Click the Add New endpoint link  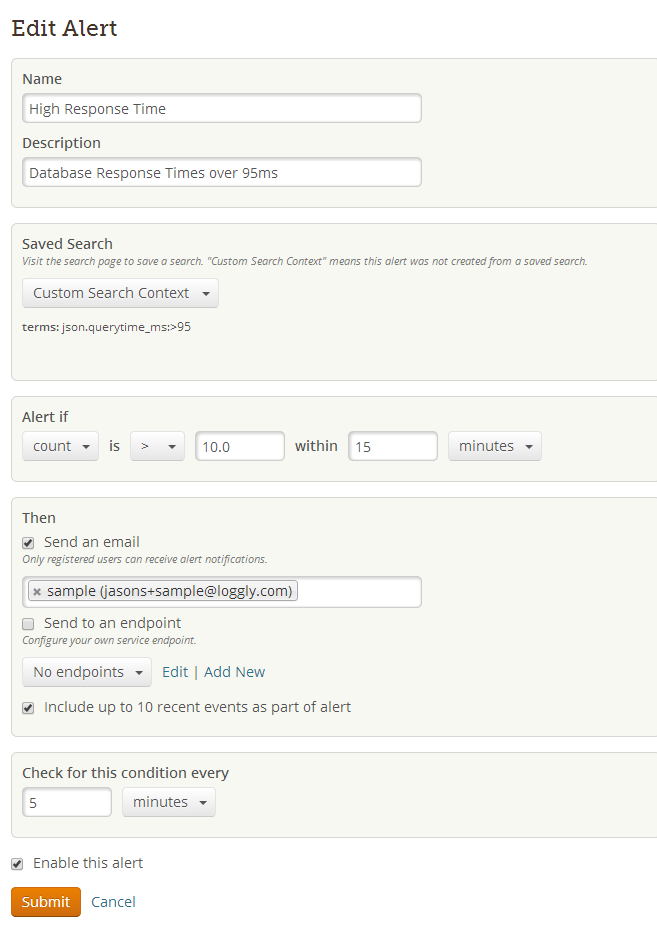point(234,672)
